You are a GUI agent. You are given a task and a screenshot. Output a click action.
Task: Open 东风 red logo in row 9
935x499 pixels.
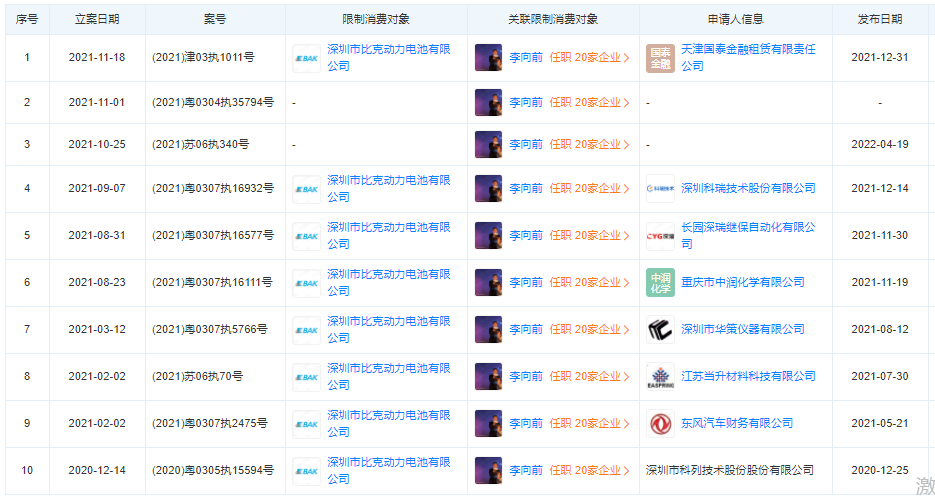[x=660, y=424]
